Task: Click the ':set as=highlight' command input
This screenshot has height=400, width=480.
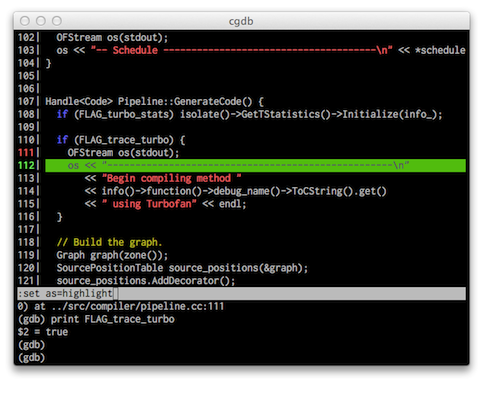Action: coord(65,294)
